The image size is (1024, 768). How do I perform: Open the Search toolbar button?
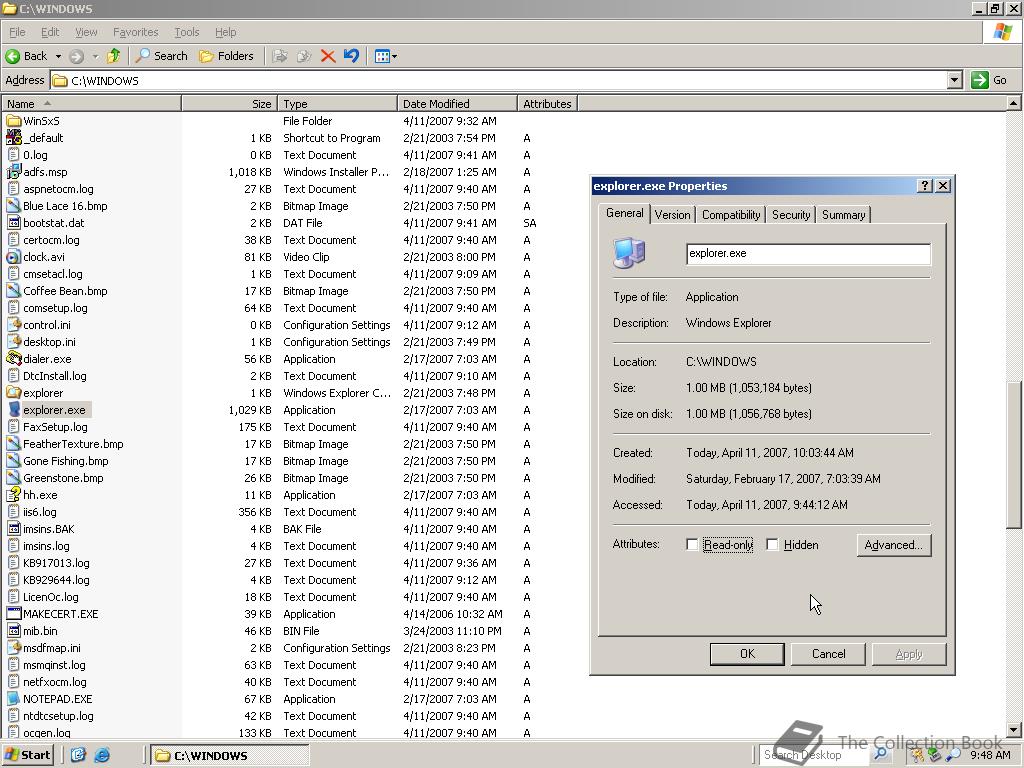click(x=161, y=56)
